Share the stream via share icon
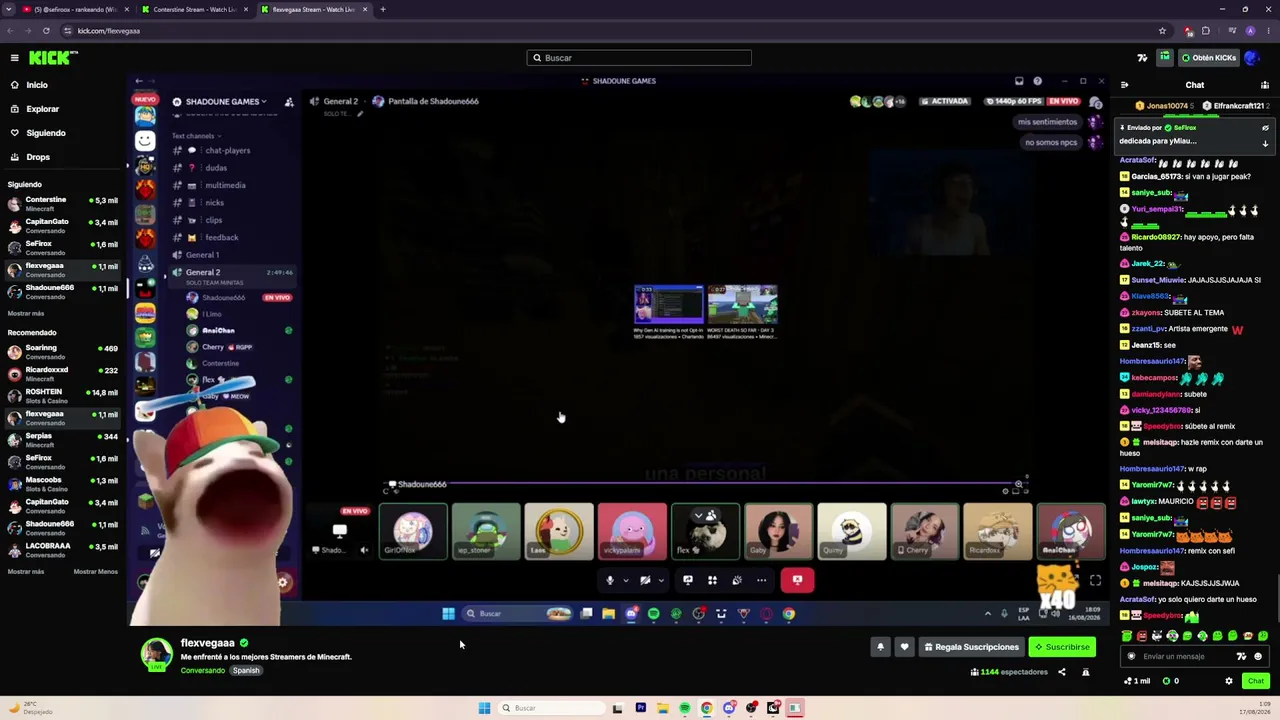1280x720 pixels. click(x=1062, y=672)
